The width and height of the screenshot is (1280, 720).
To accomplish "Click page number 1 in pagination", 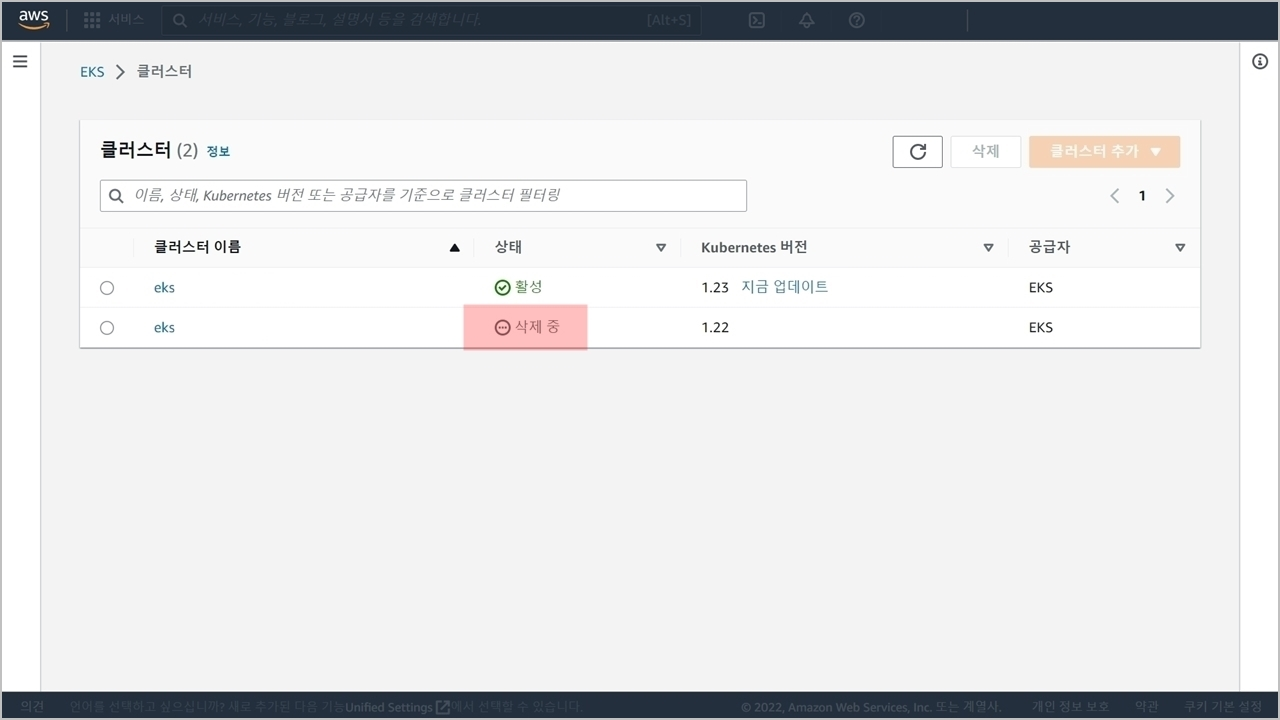I will pyautogui.click(x=1142, y=196).
